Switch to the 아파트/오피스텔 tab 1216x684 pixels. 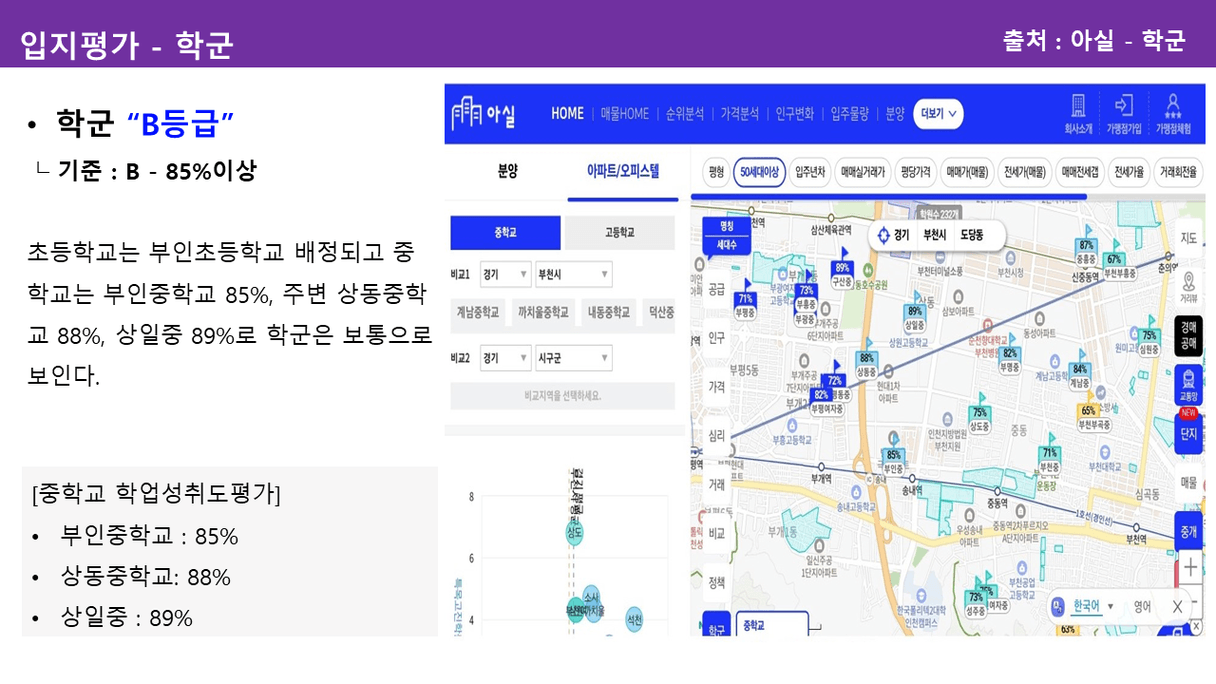coord(623,170)
